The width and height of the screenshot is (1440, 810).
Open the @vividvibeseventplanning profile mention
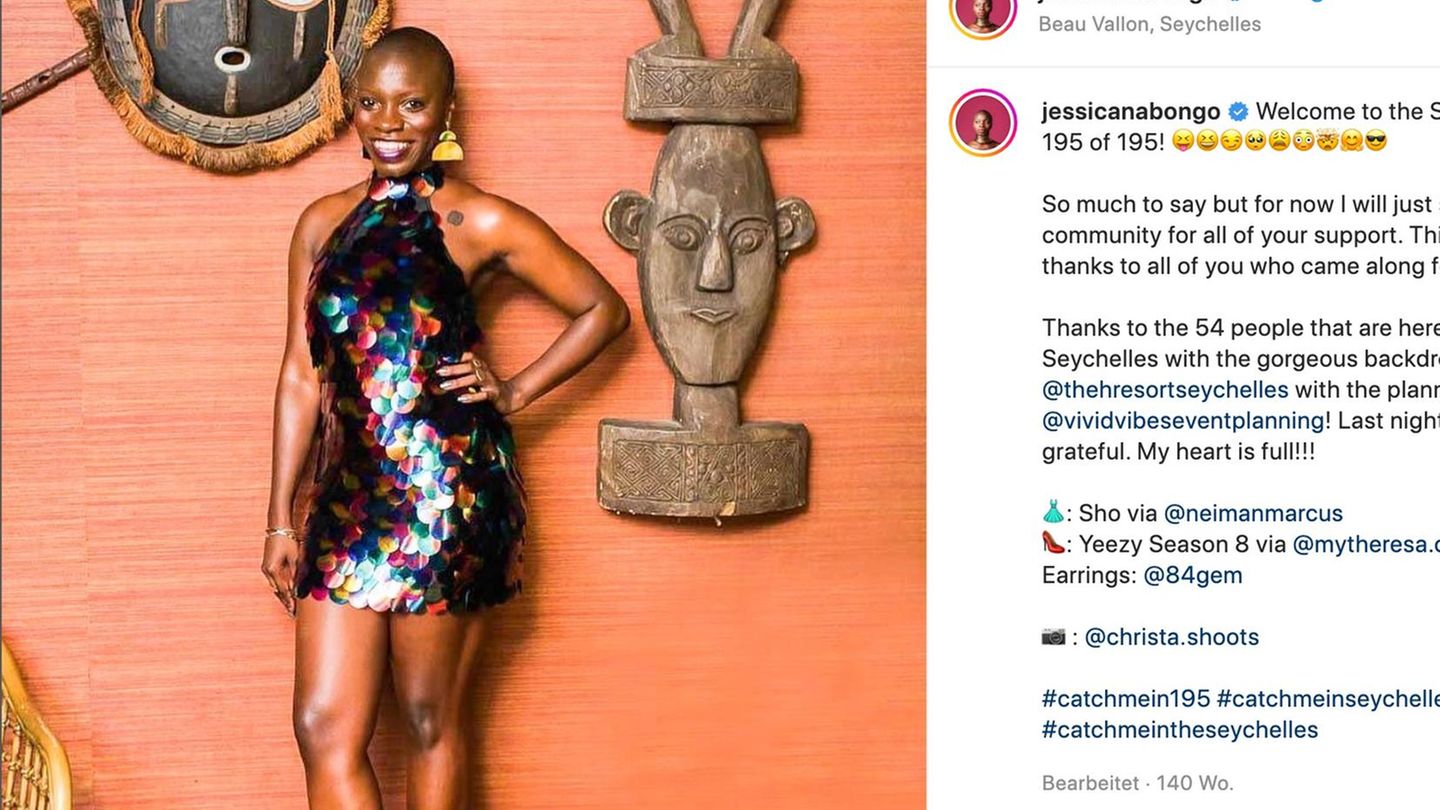1183,420
